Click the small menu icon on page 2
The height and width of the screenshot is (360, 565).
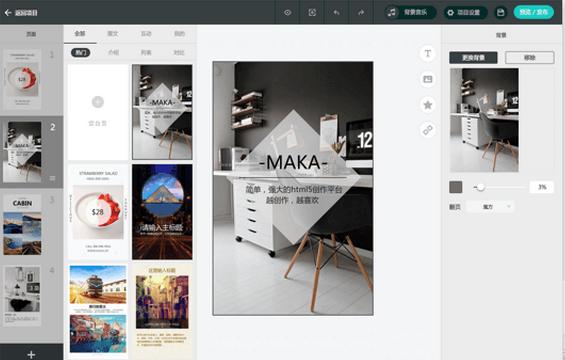(52, 178)
